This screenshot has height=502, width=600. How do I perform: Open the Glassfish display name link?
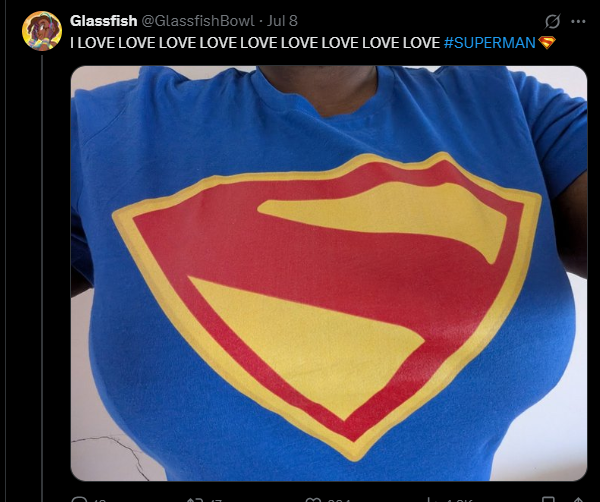[103, 21]
